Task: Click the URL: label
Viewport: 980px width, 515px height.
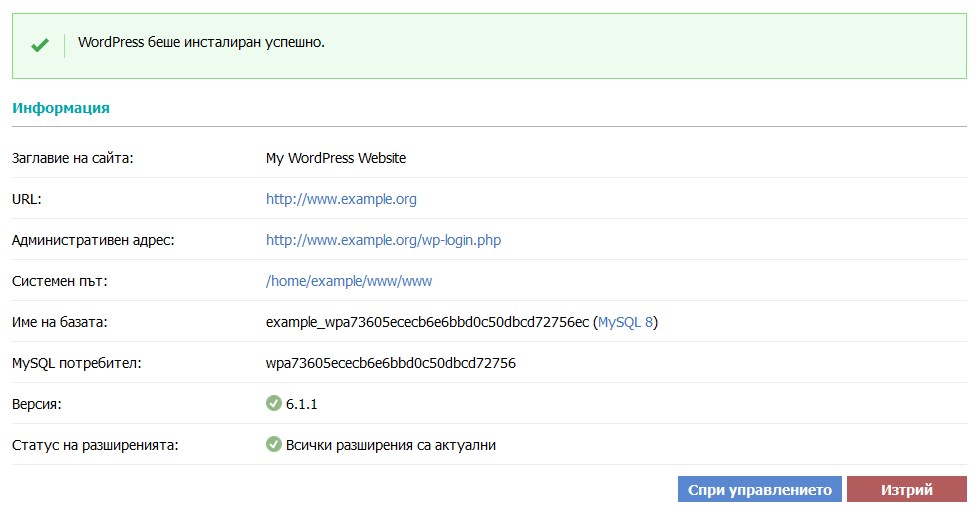Action: [x=26, y=199]
